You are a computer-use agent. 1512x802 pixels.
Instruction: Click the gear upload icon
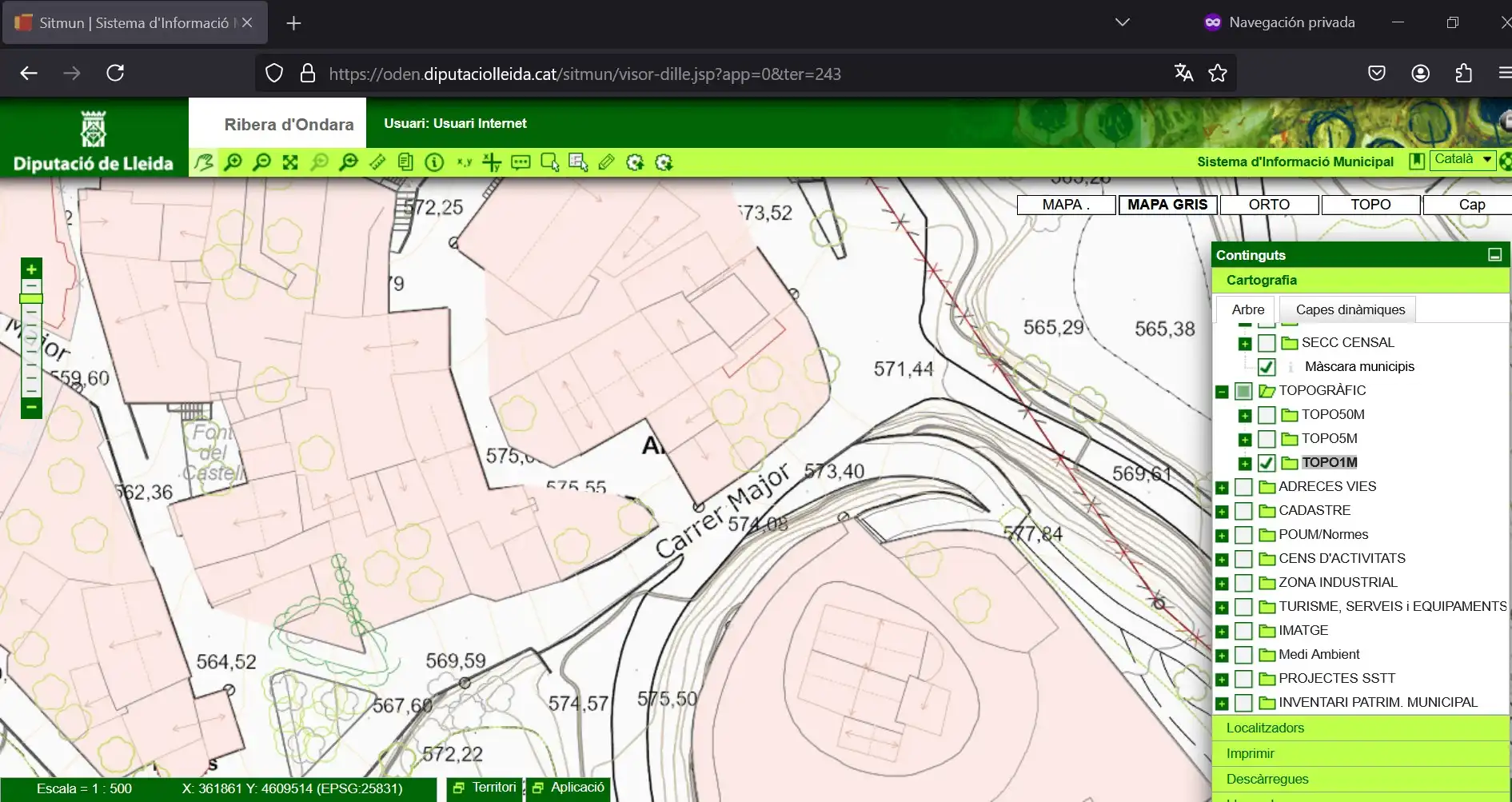tap(635, 162)
